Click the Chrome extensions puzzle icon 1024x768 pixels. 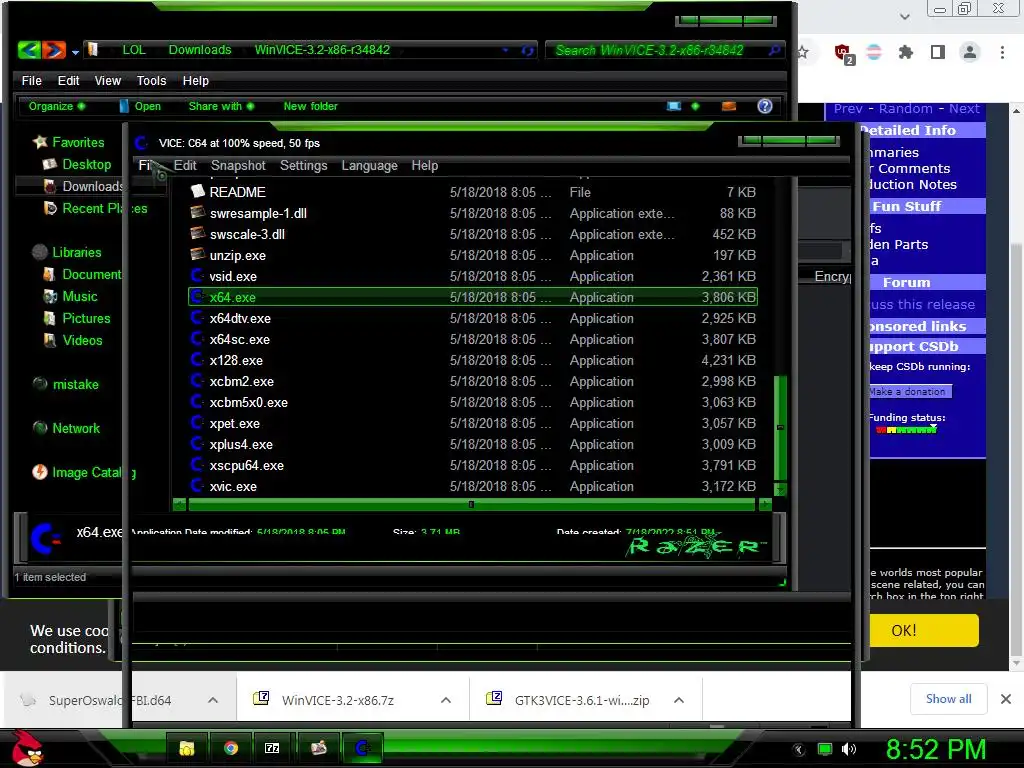(905, 52)
